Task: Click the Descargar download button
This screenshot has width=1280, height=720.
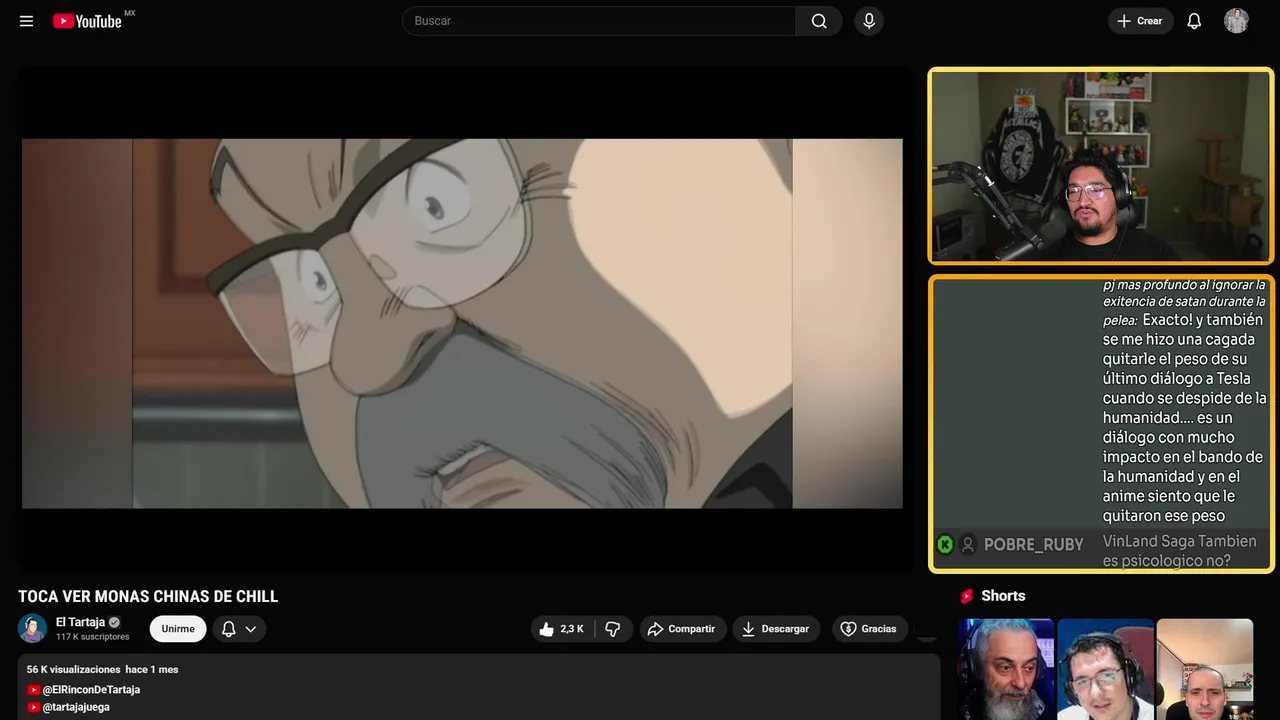Action: (776, 629)
